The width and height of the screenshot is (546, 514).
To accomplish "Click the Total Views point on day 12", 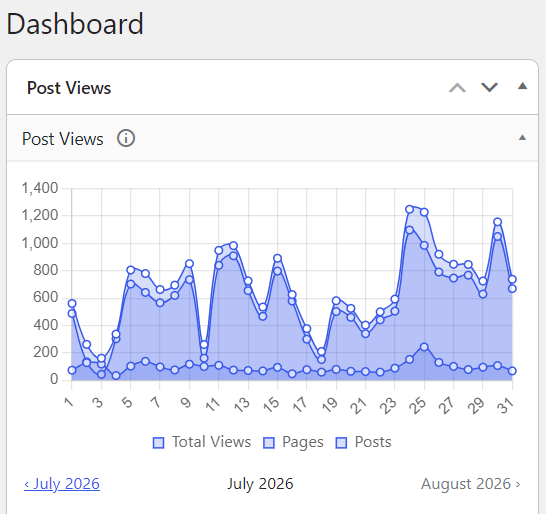I will click(233, 246).
